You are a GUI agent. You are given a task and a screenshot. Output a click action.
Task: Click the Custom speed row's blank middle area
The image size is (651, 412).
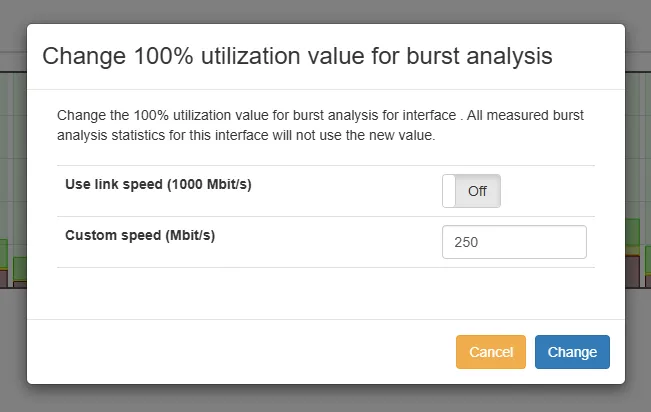[x=330, y=242]
